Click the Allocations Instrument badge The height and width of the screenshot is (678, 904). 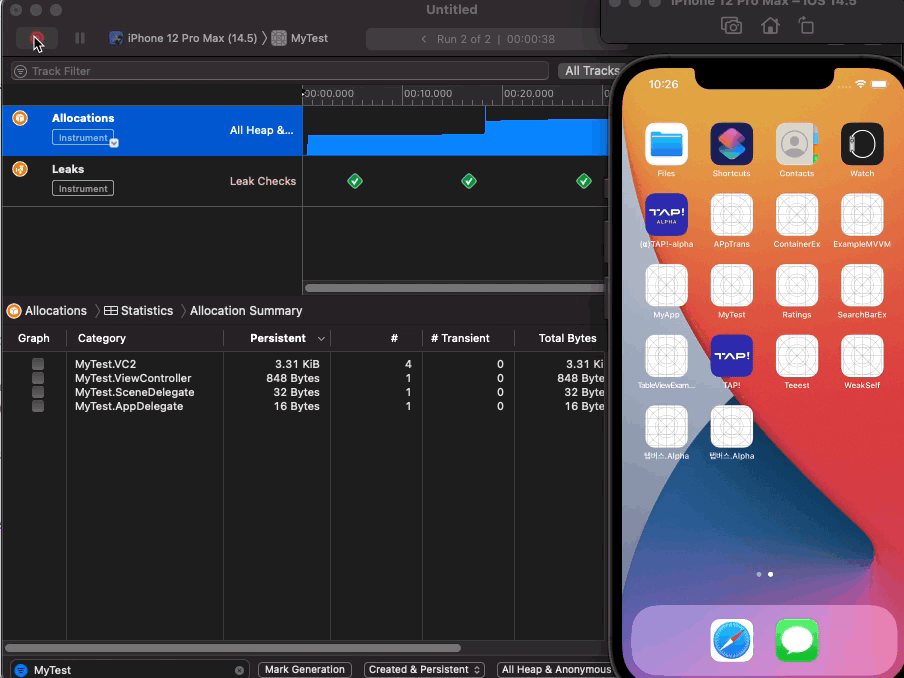tap(82, 138)
